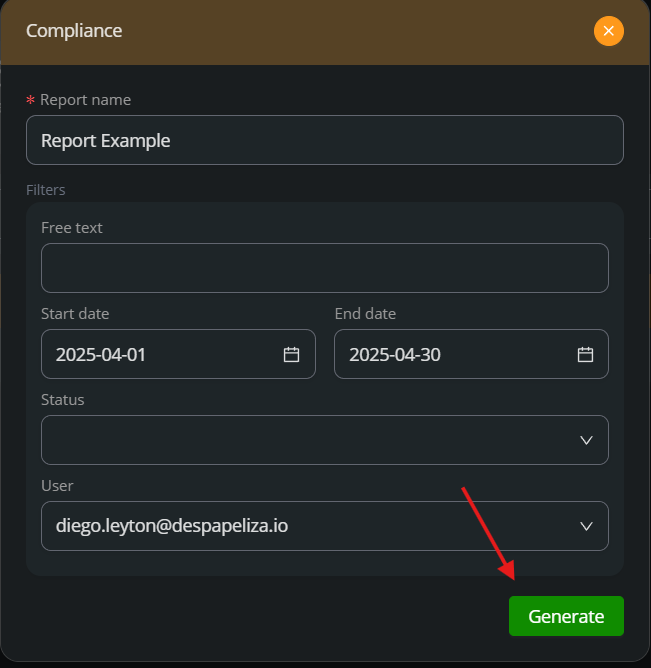Focus the Report name input field
The image size is (651, 668).
pyautogui.click(x=325, y=140)
